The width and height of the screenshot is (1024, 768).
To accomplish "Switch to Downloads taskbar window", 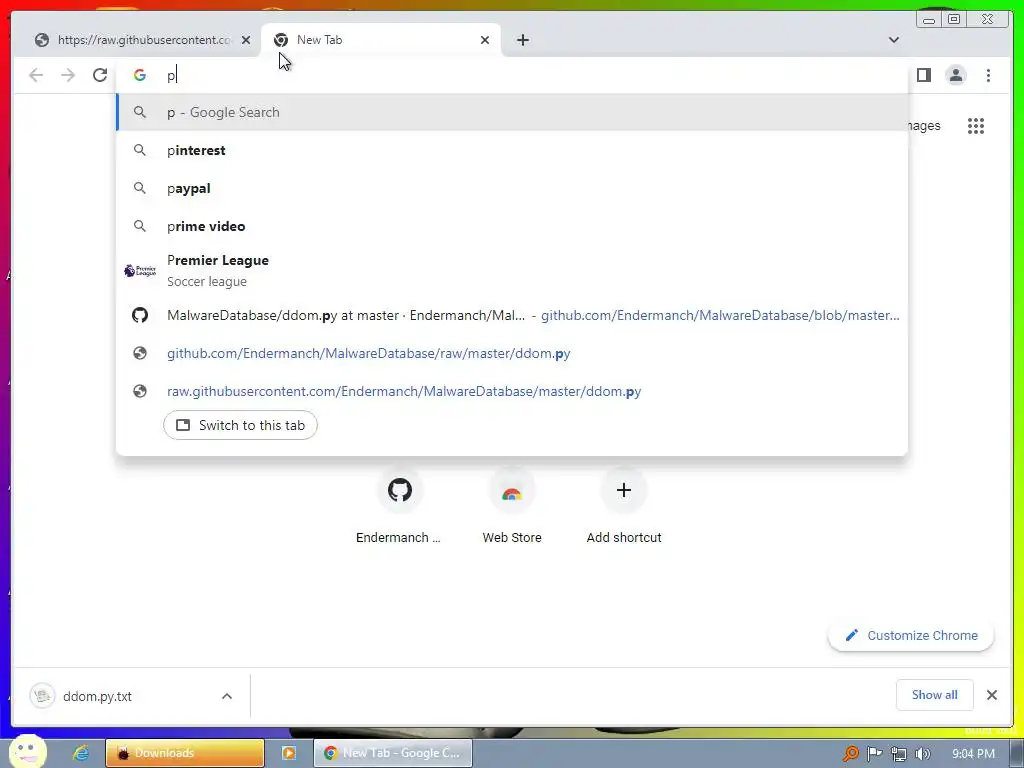I will pos(185,753).
